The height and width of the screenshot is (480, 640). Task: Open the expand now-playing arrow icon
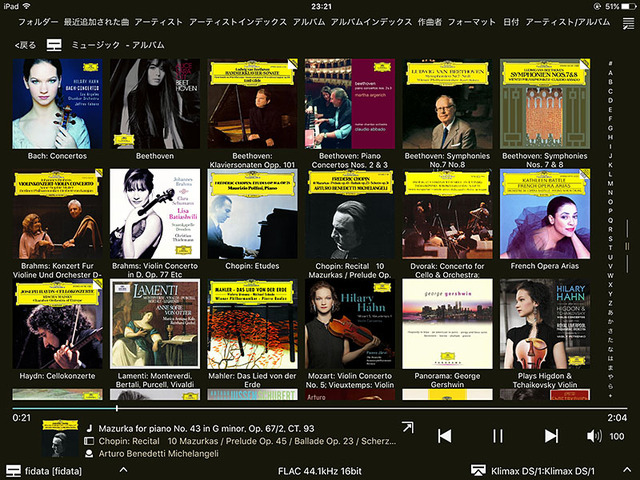408,427
